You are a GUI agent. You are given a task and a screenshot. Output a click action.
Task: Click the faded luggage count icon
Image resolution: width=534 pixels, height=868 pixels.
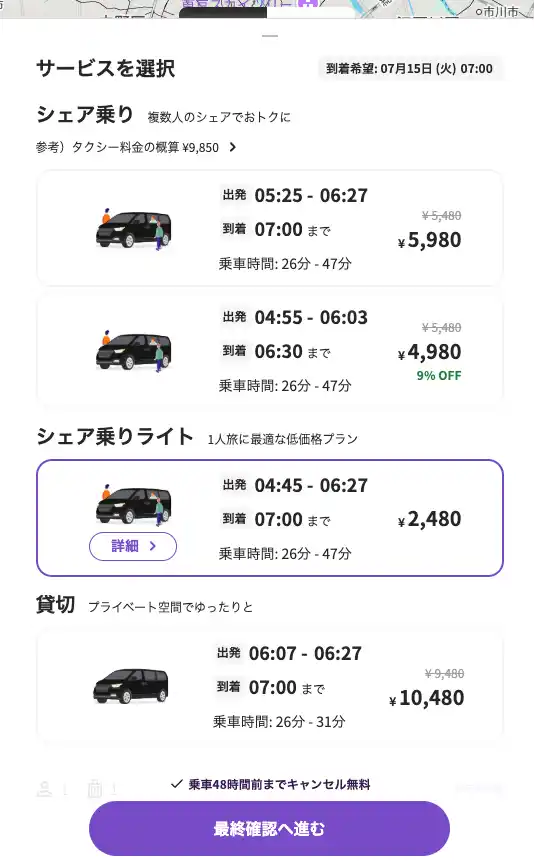(x=95, y=788)
